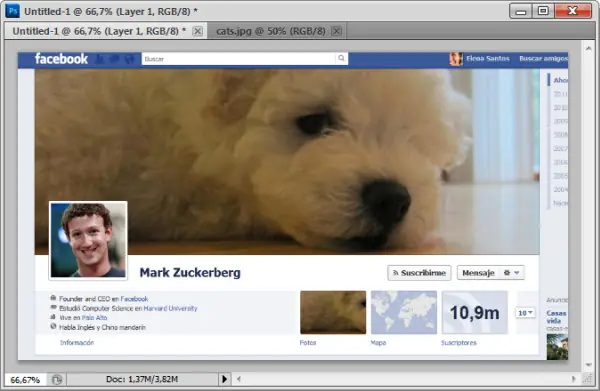Open Facebook friend requests icon

100,59
